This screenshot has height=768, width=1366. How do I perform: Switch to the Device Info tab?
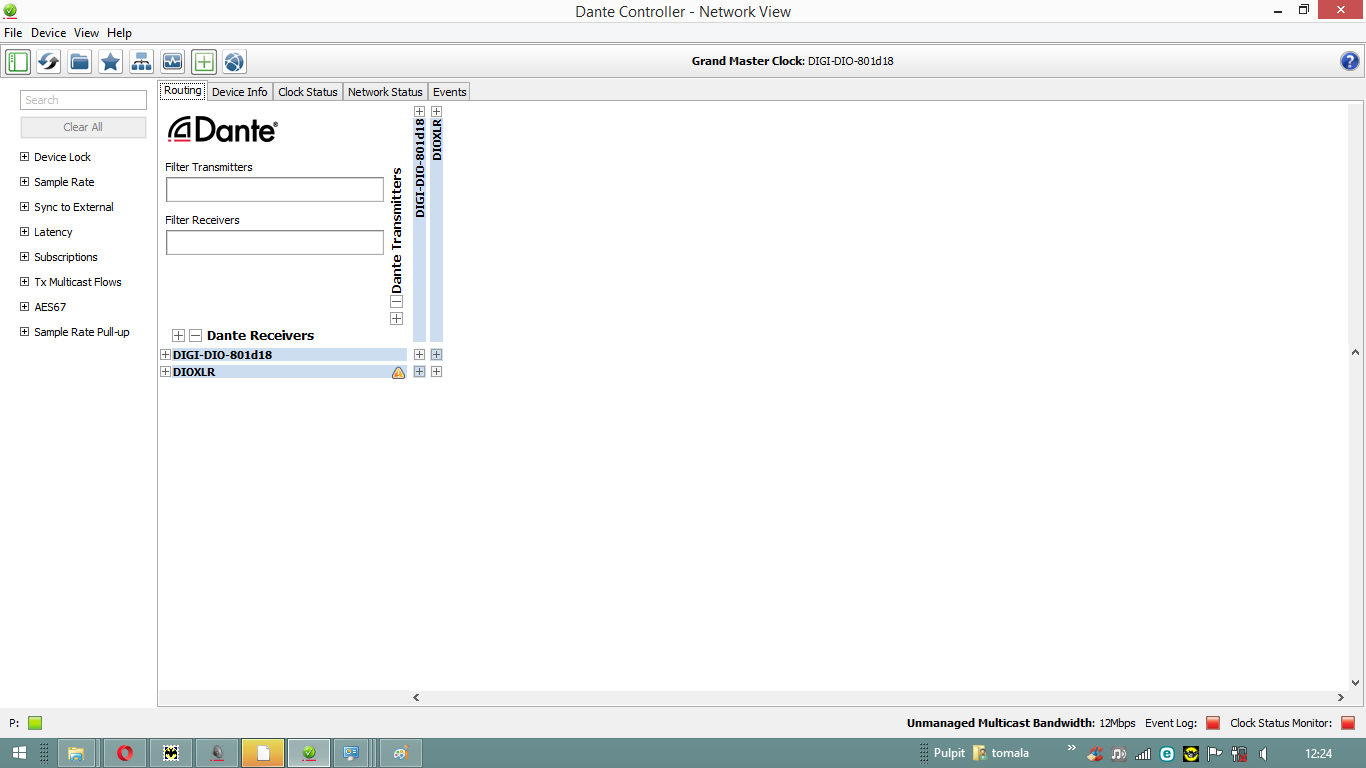[240, 92]
